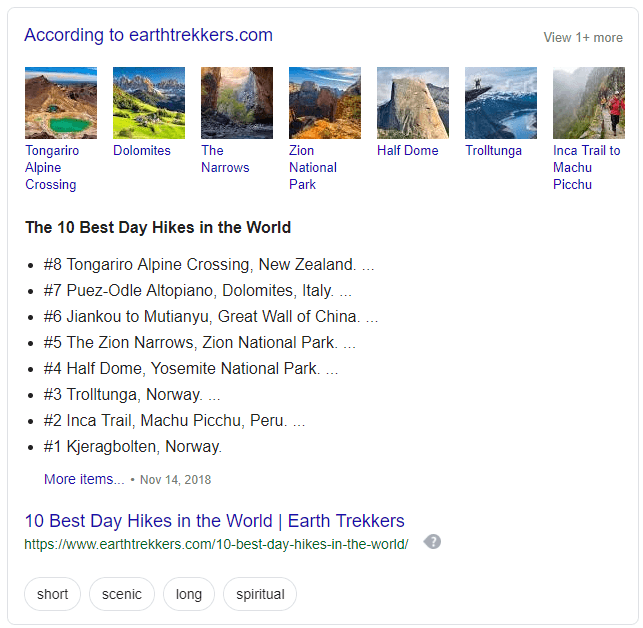The width and height of the screenshot is (643, 628).
Task: Choose the 'long' filter chip
Action: 189,594
